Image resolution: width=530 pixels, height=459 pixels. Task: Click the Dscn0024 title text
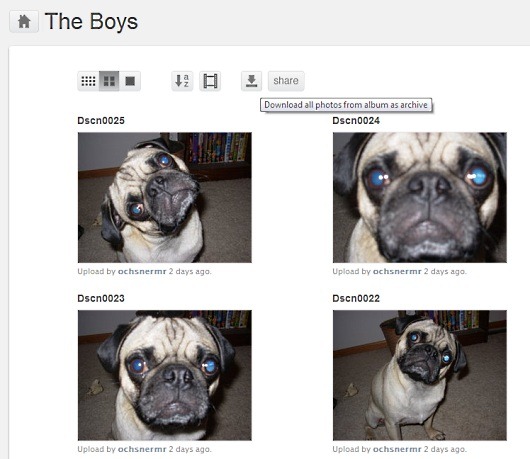click(356, 121)
